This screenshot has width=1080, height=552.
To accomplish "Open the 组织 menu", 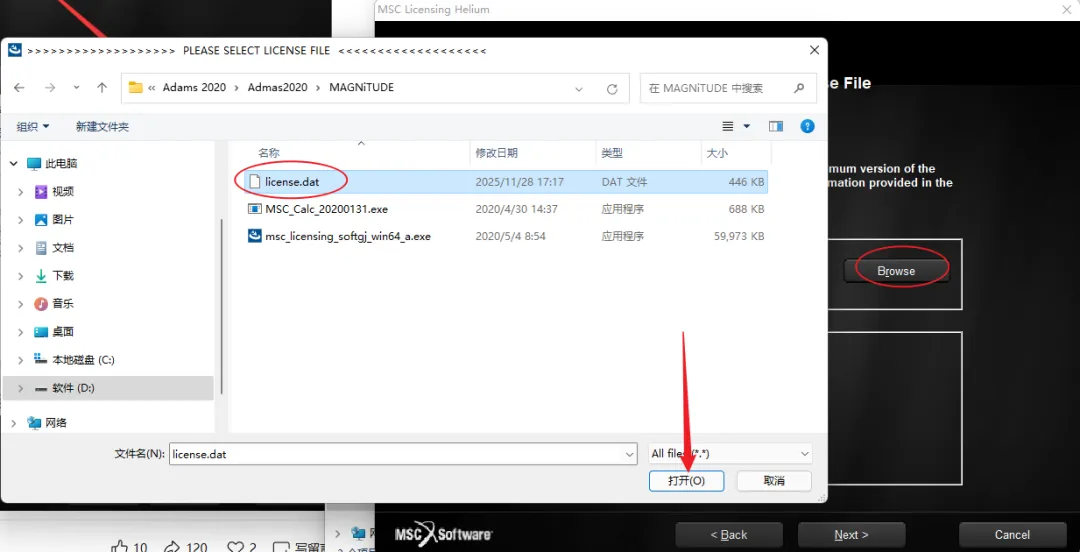I will pyautogui.click(x=33, y=127).
